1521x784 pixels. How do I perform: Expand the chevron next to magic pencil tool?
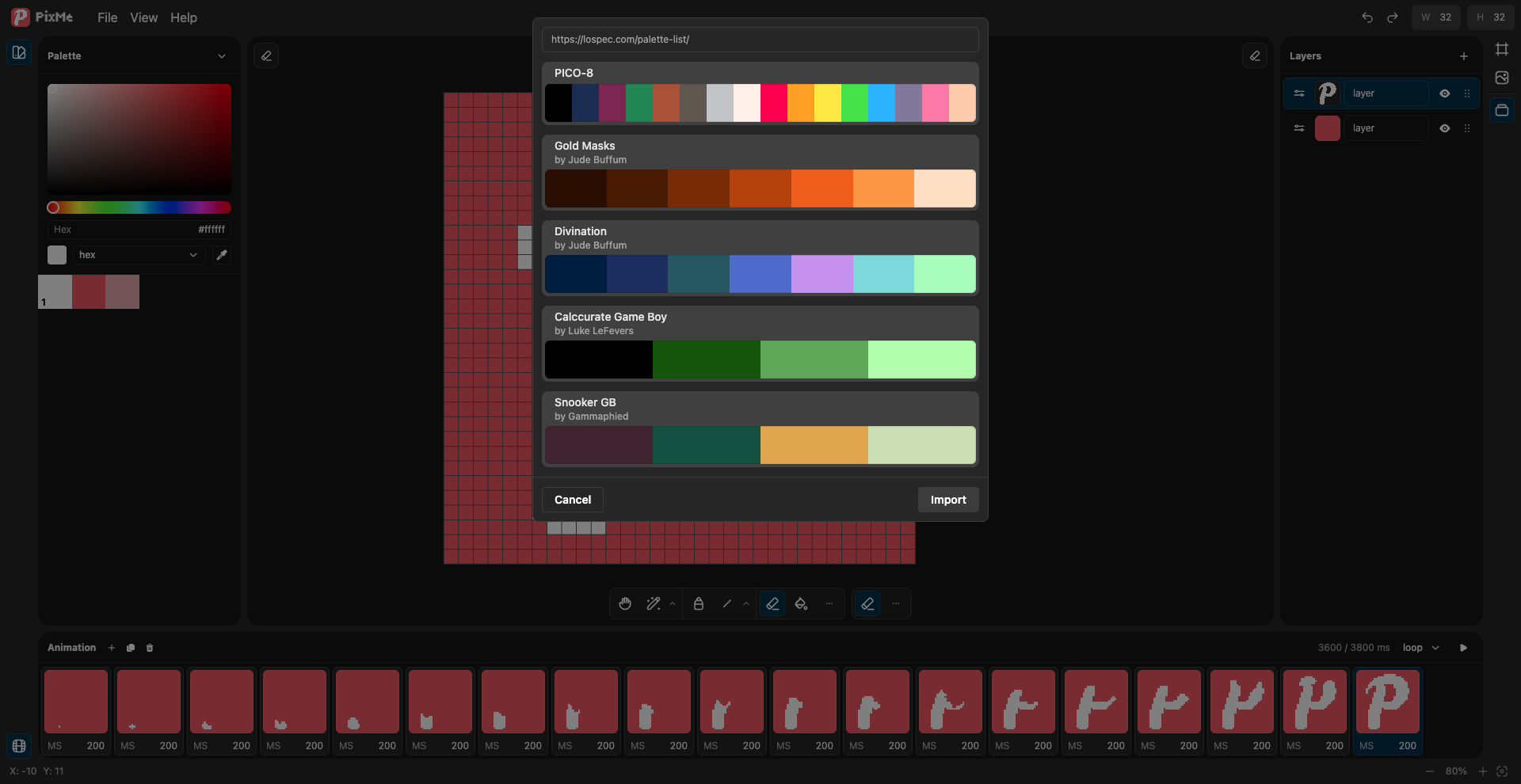point(673,603)
